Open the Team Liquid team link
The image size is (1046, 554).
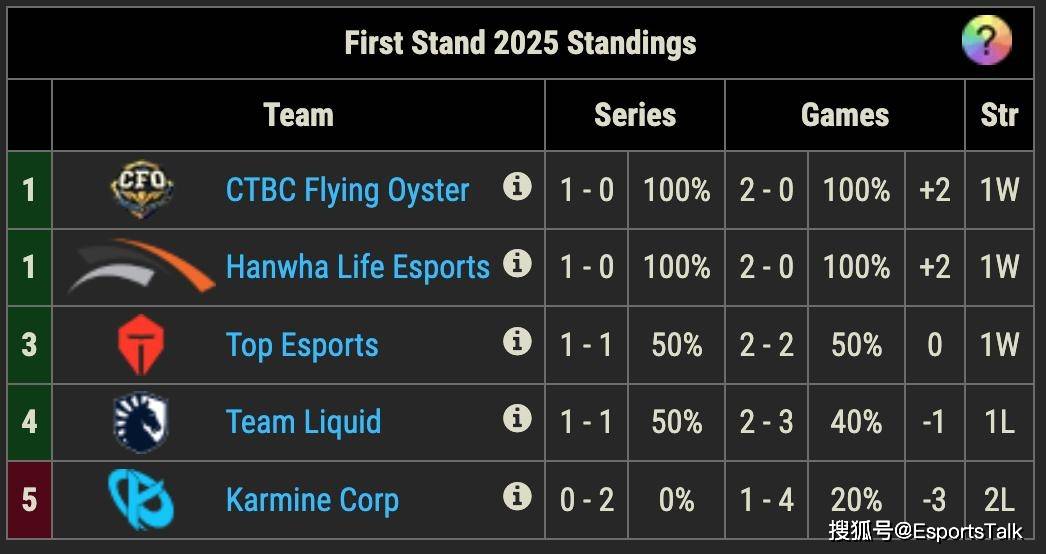point(304,422)
